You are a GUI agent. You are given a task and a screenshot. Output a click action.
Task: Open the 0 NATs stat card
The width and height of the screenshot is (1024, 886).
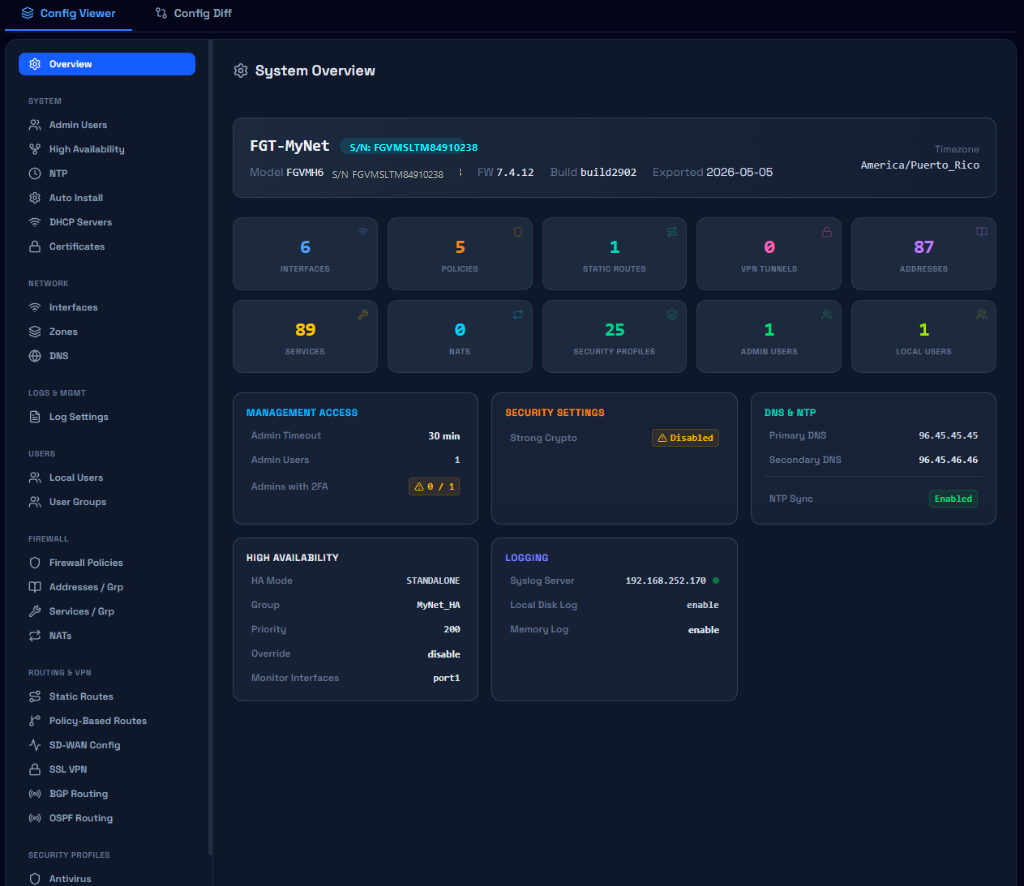pyautogui.click(x=460, y=336)
